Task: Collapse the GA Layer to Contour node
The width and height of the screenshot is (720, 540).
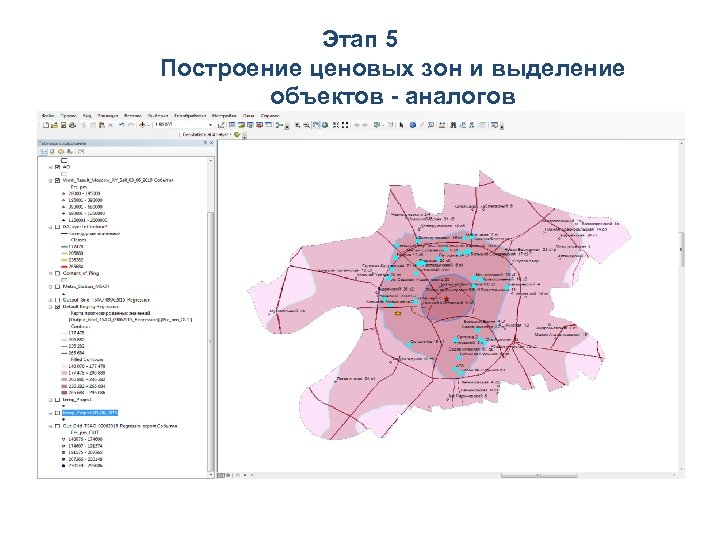Action: pyautogui.click(x=51, y=227)
